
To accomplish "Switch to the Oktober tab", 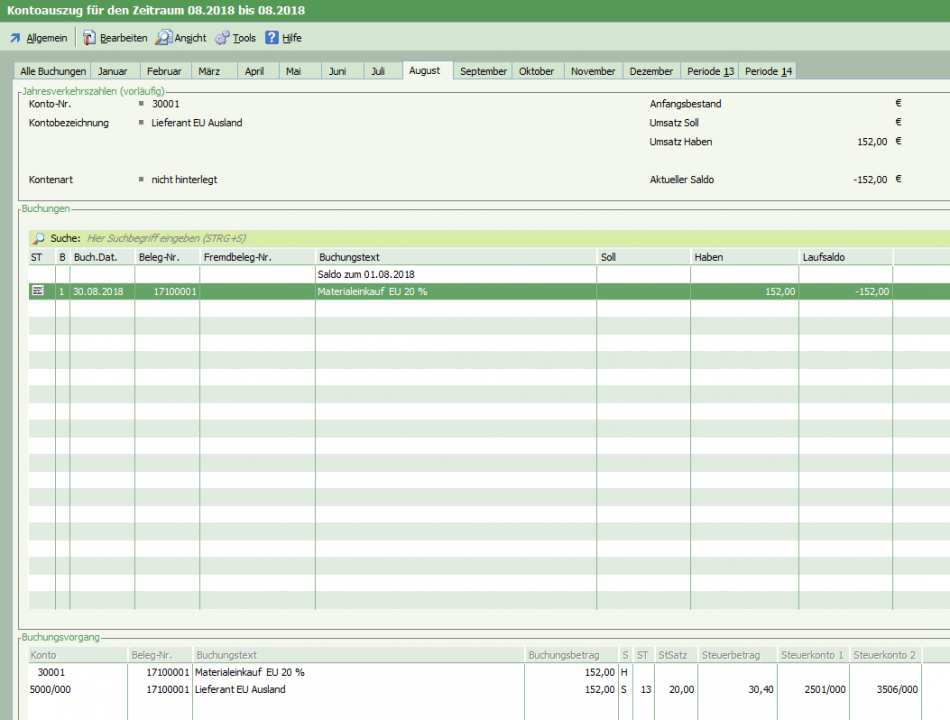I will (x=538, y=71).
